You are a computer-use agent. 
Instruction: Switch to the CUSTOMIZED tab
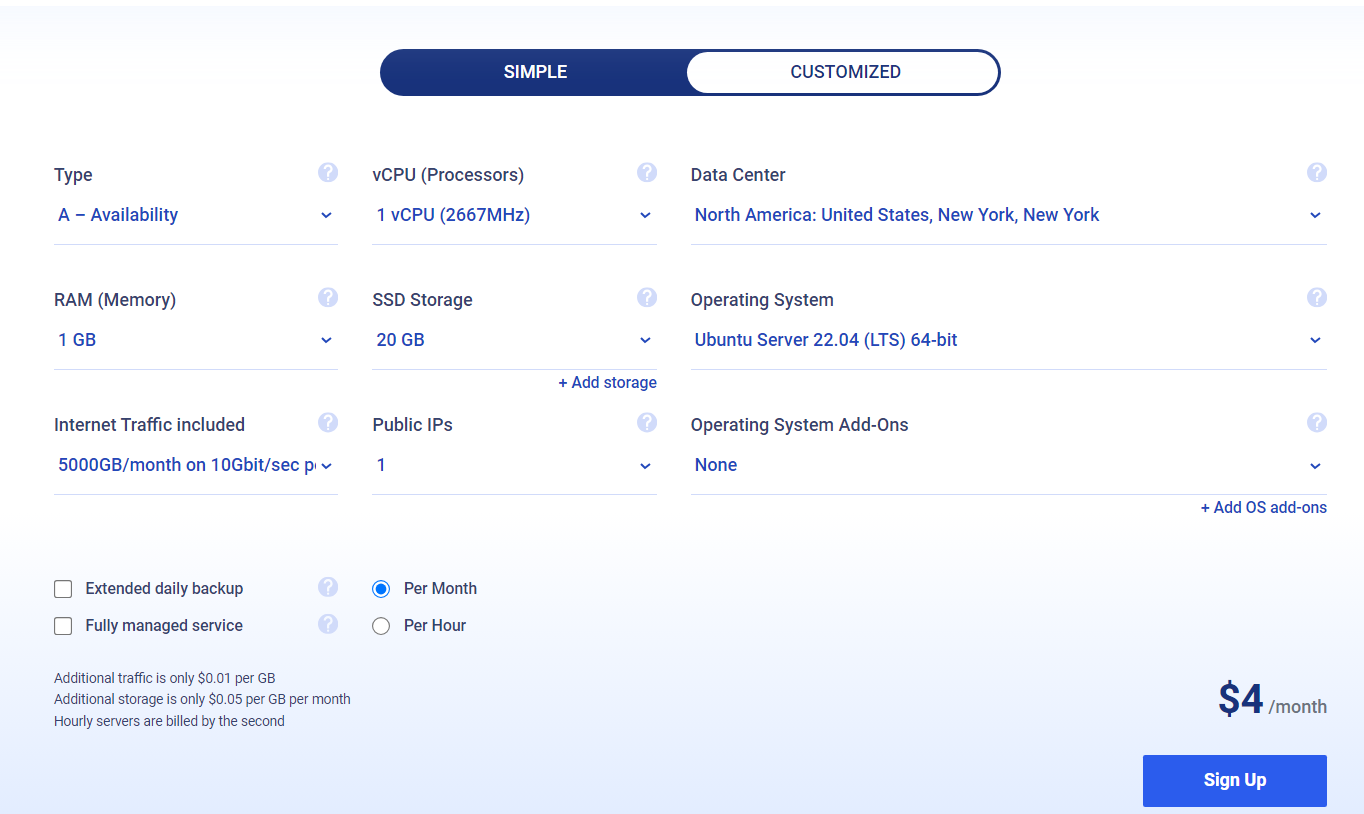pos(845,72)
